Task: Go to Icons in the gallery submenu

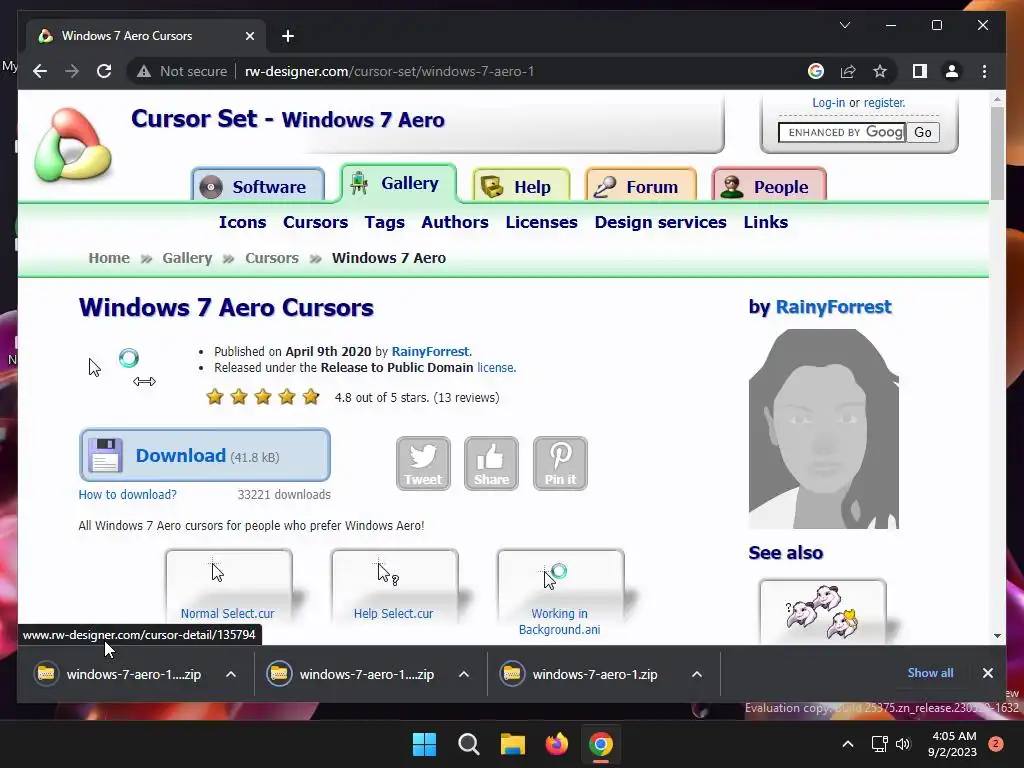Action: click(242, 222)
